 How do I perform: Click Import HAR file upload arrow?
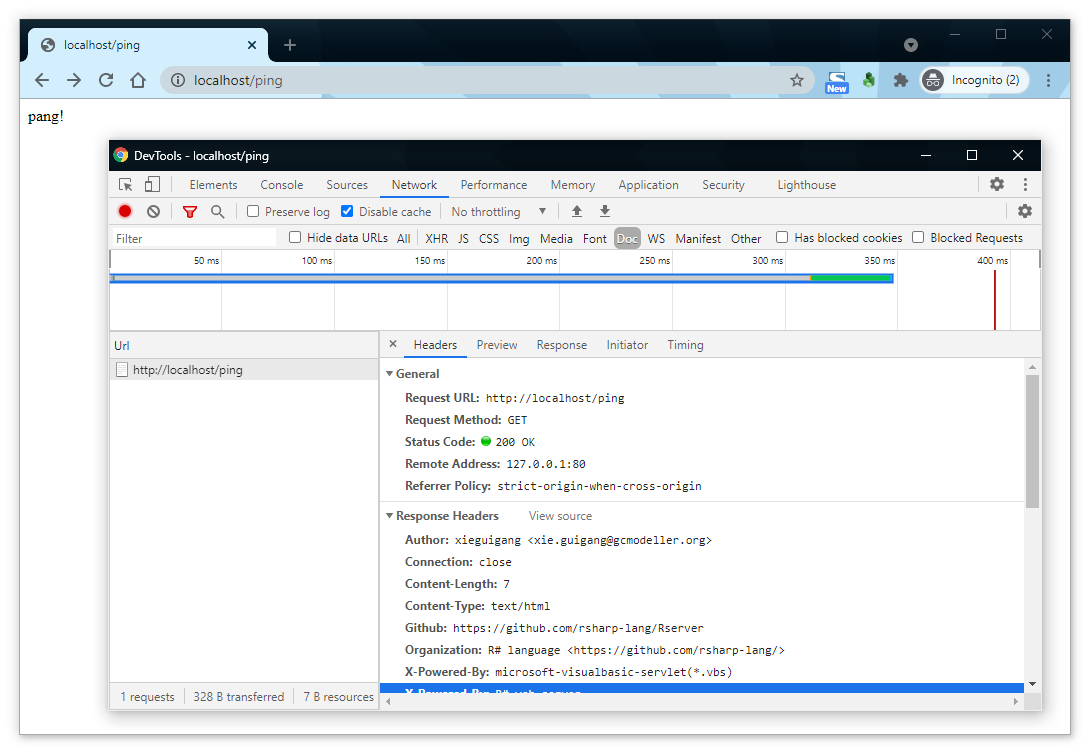577,211
